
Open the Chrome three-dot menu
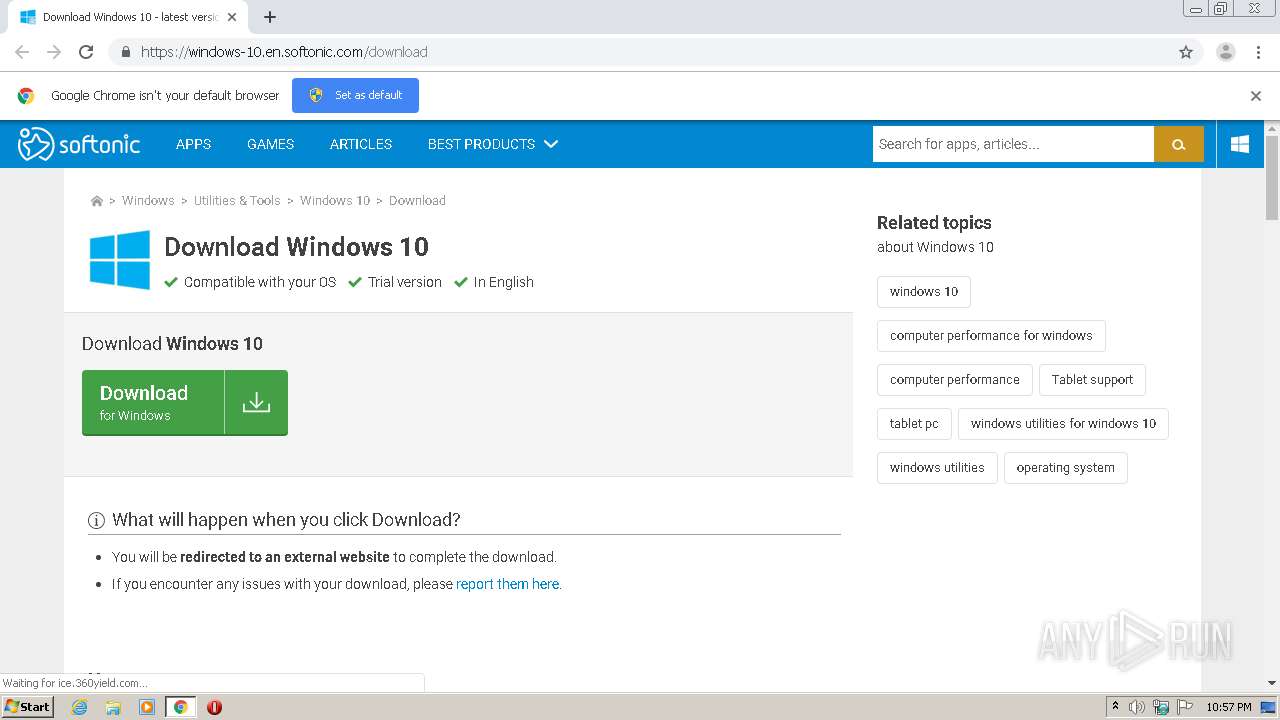coord(1257,52)
